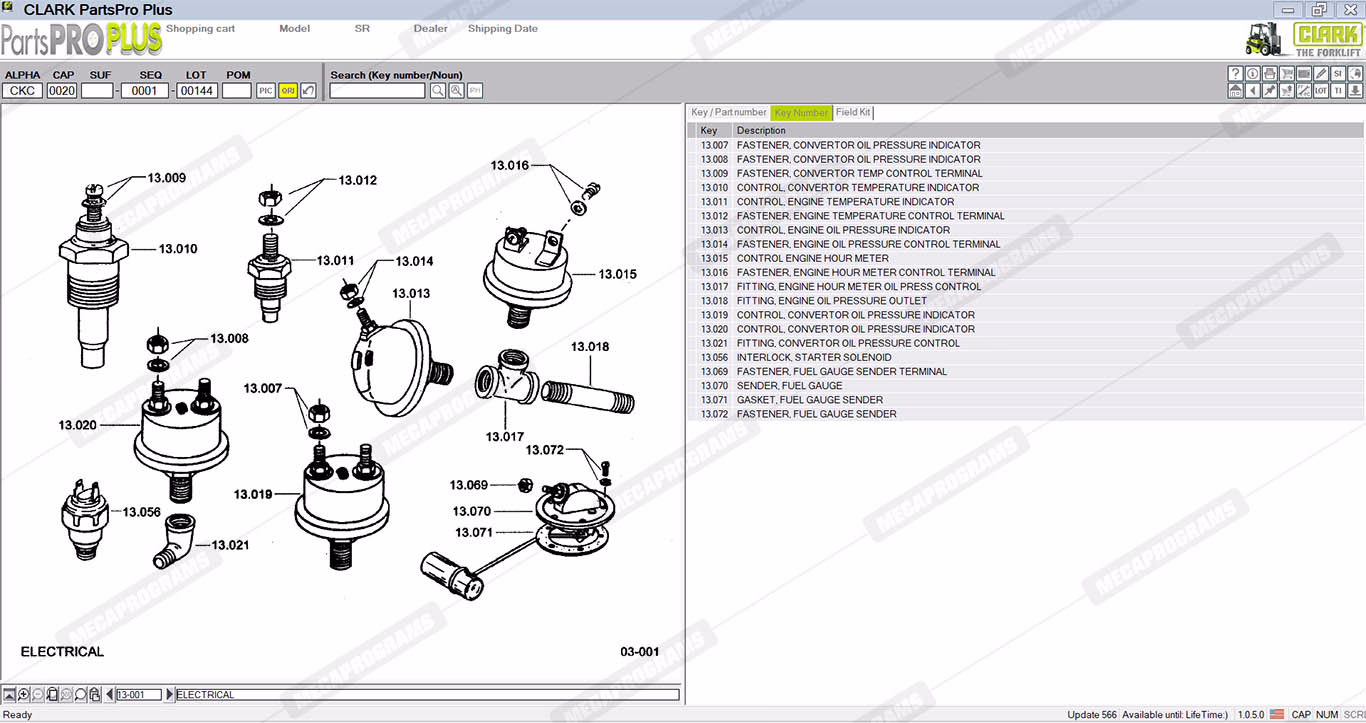The image size is (1366, 723).
Task: Select row 13.015 CONTROL ENGINE HOUR METER
Action: click(x=812, y=258)
